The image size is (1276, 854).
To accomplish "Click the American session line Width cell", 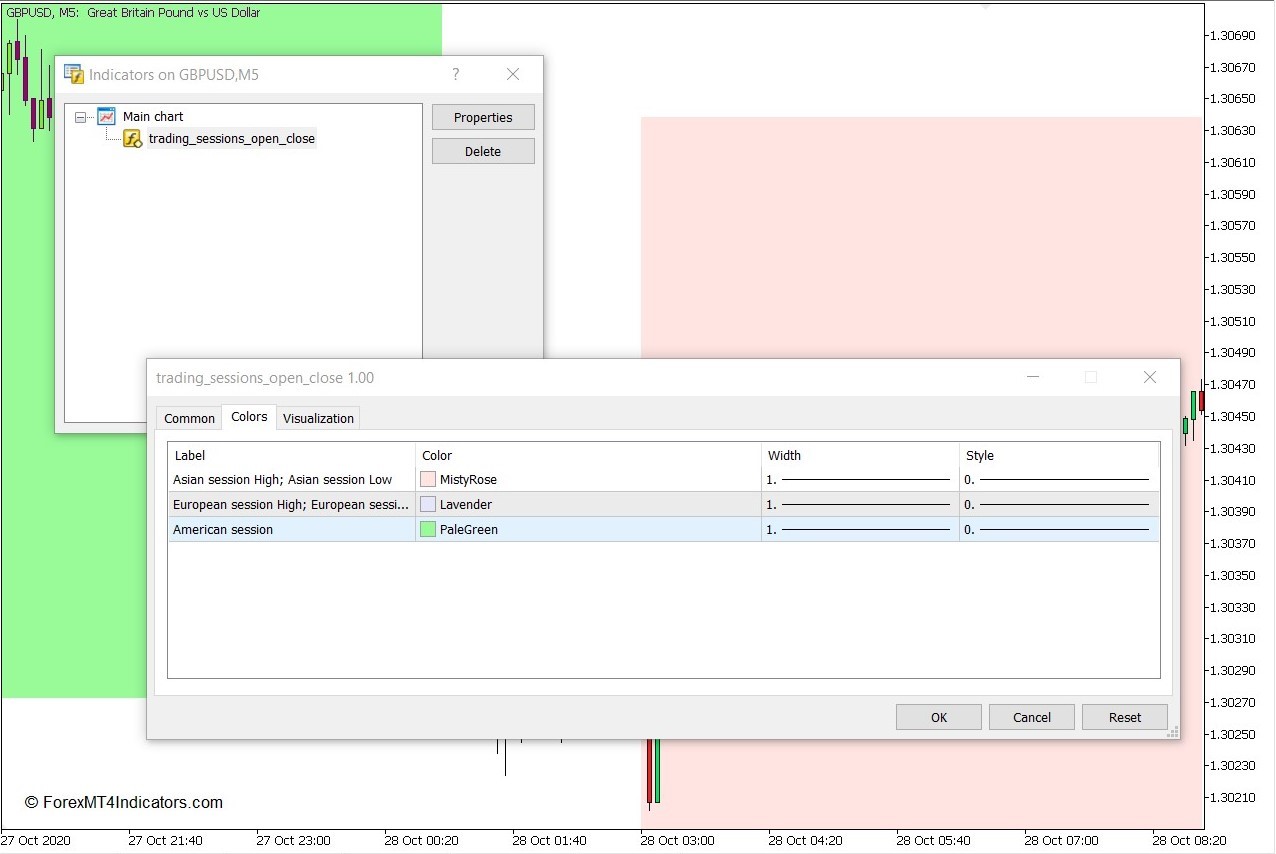I will click(x=860, y=530).
